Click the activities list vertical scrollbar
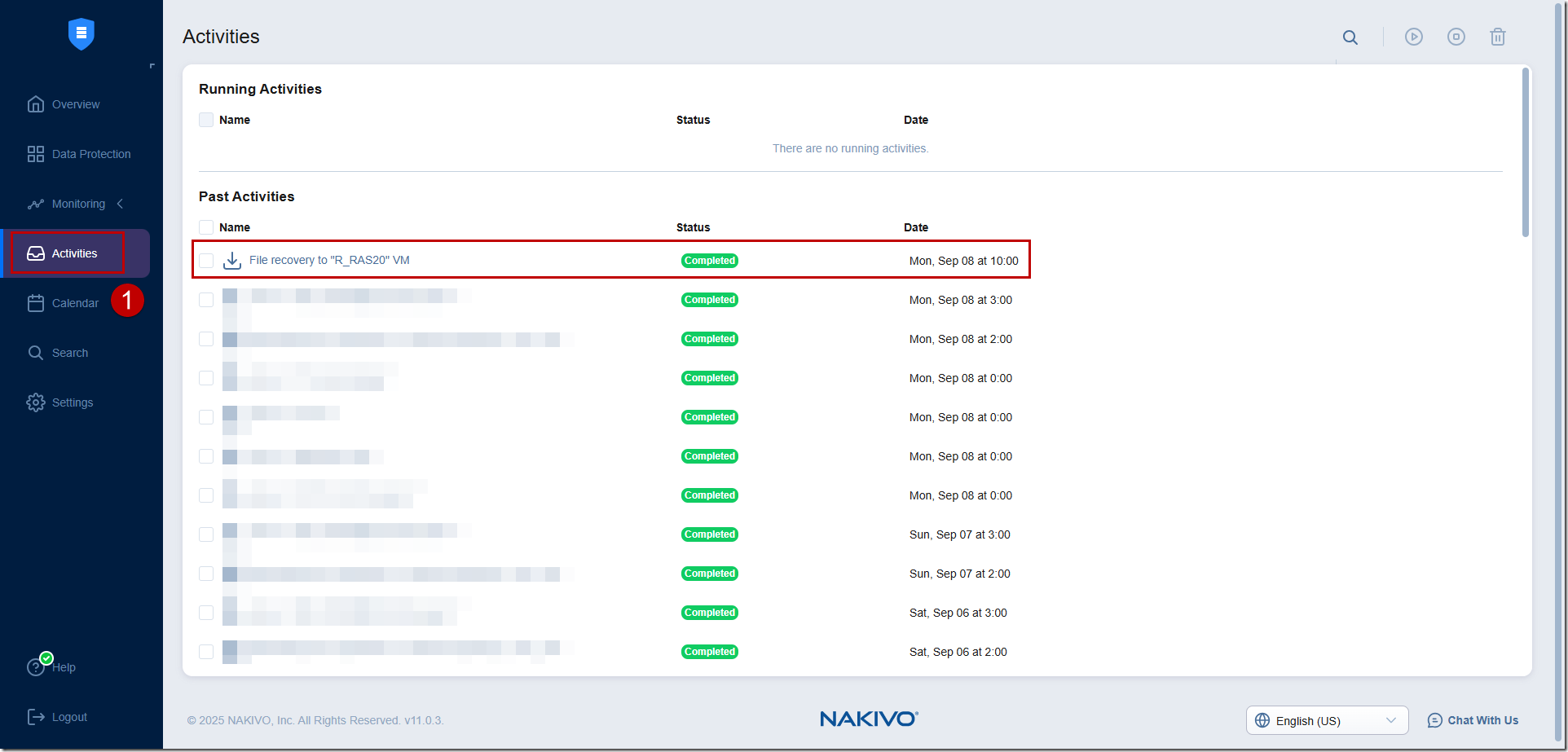 point(1526,152)
